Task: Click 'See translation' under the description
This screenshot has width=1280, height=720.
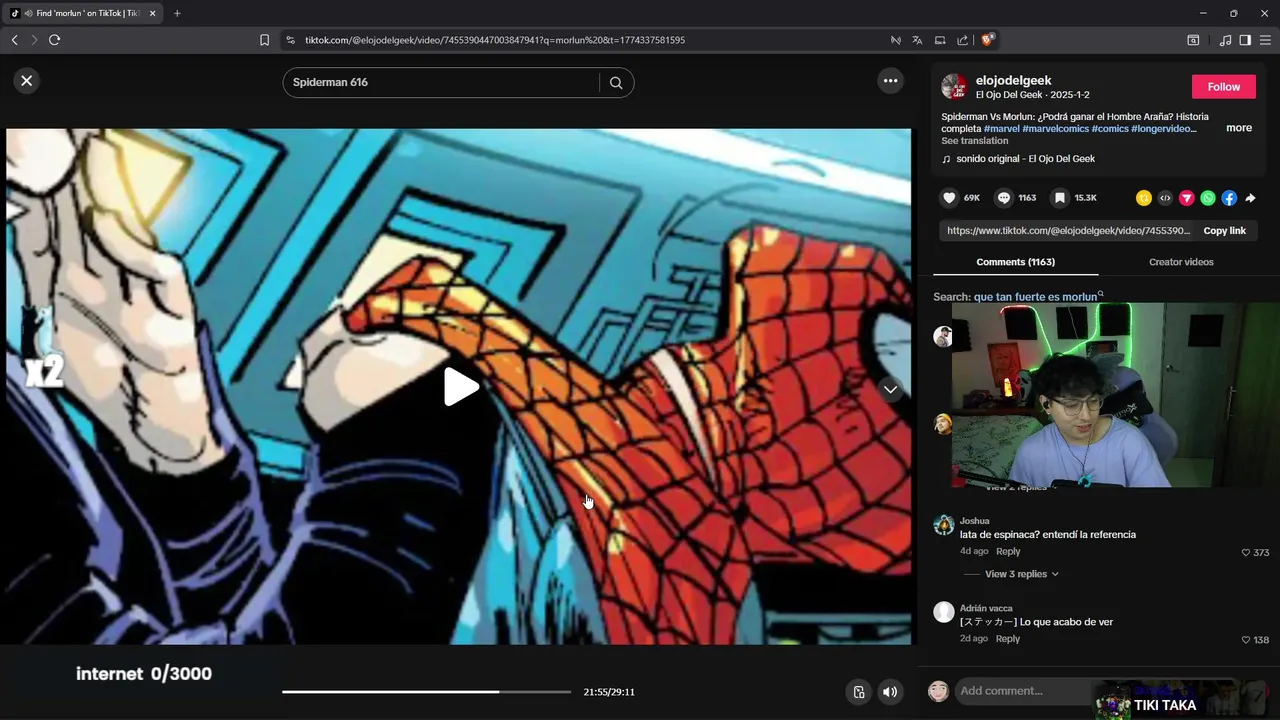Action: pos(974,141)
